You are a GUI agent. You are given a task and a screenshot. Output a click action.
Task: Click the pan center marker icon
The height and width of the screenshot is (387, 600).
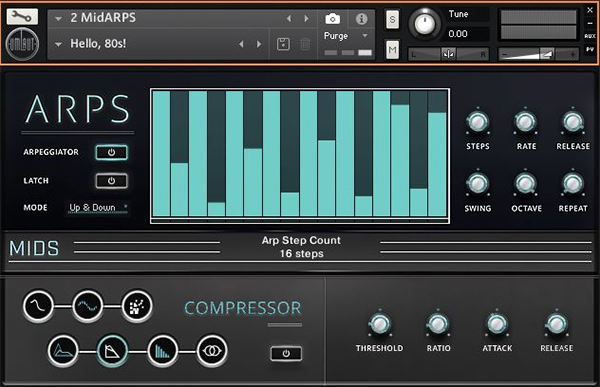click(x=448, y=54)
